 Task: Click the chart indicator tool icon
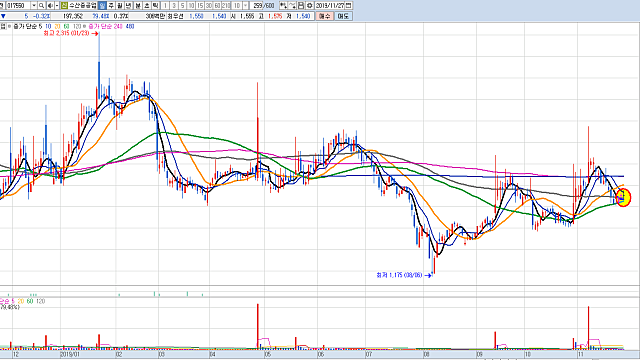tap(283, 5)
